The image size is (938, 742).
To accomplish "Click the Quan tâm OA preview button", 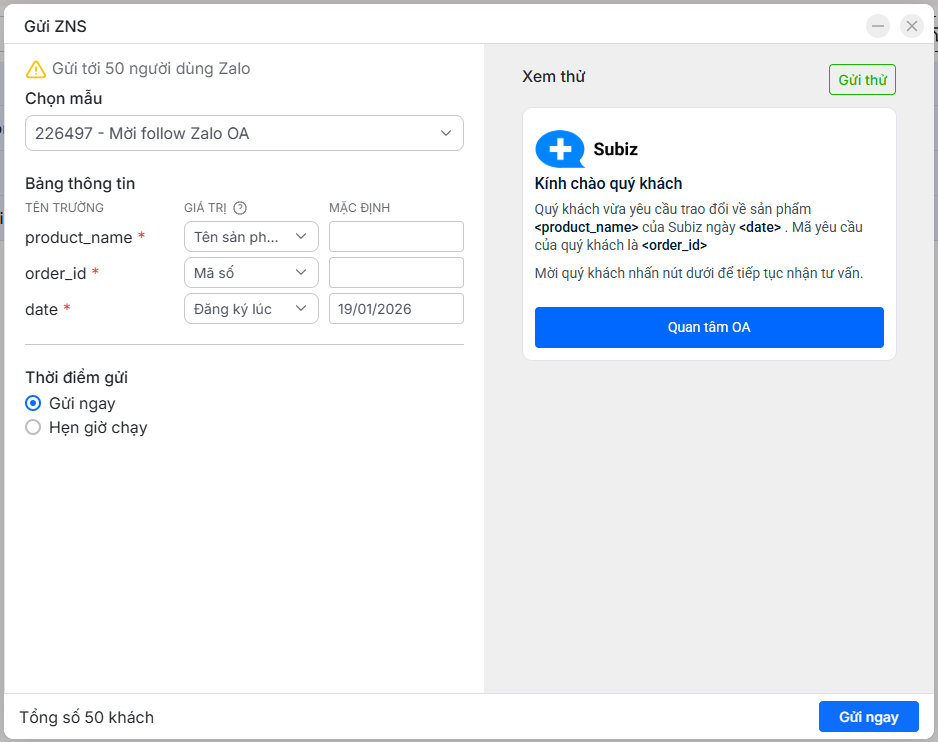I will (709, 327).
